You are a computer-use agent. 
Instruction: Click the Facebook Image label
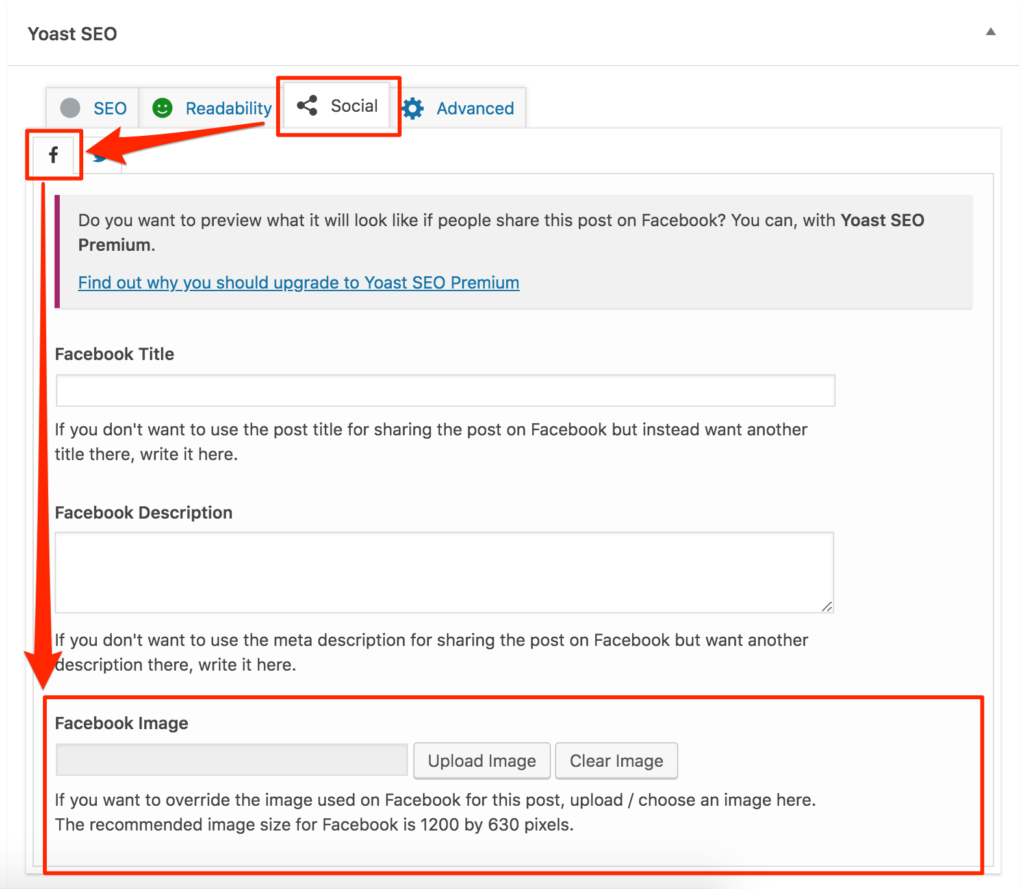(121, 723)
